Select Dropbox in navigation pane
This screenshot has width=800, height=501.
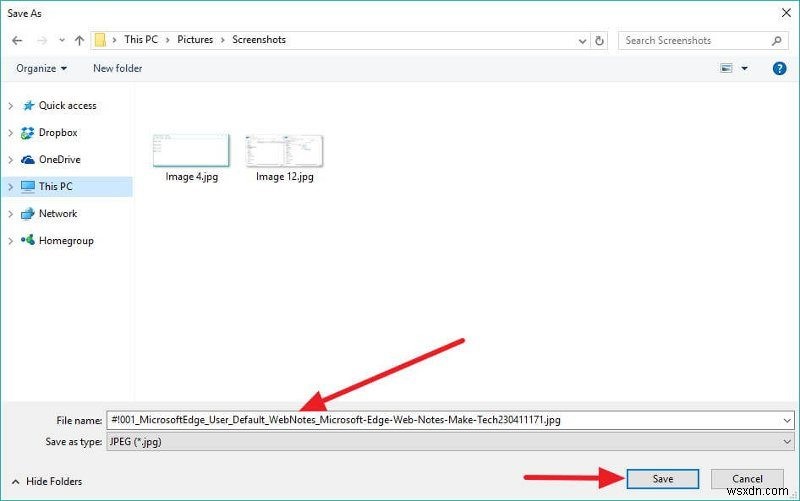58,133
